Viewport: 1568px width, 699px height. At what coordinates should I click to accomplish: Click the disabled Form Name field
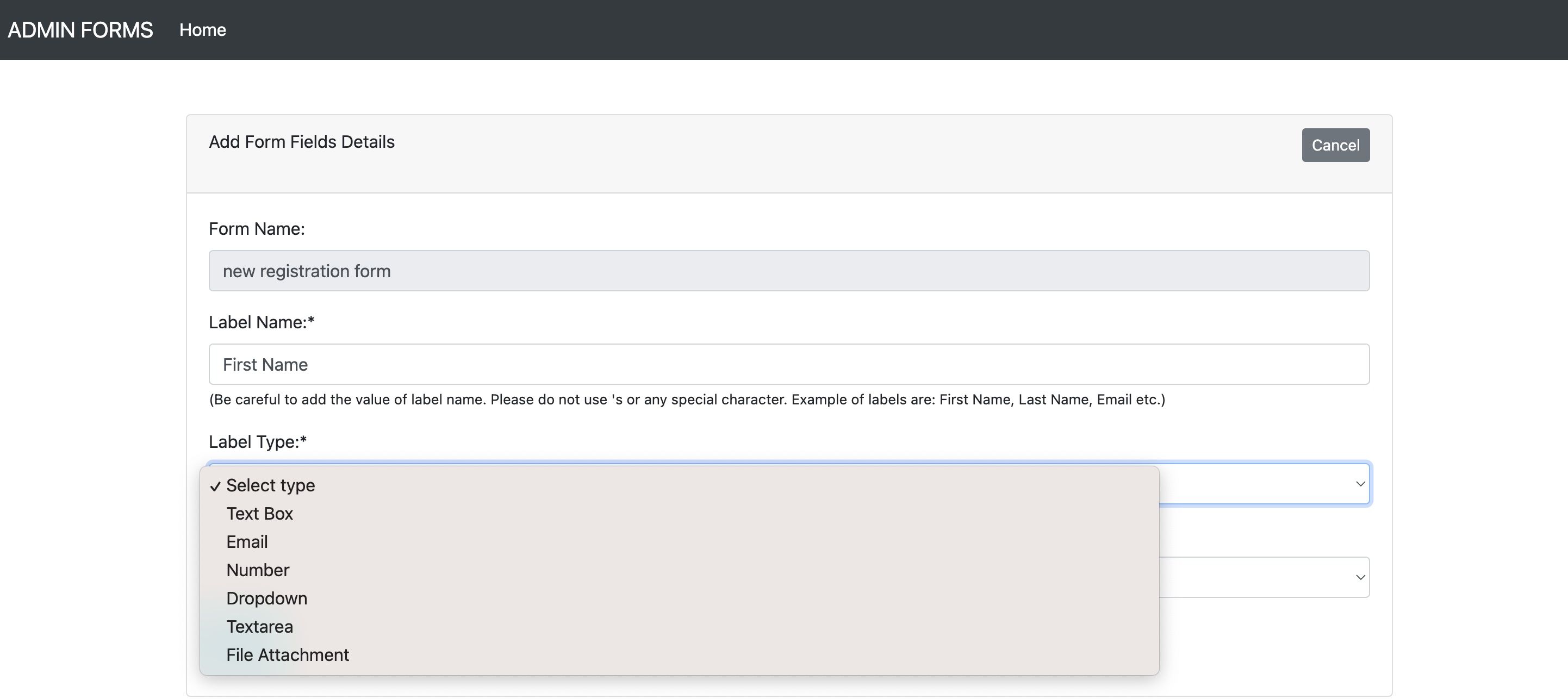[x=789, y=271]
